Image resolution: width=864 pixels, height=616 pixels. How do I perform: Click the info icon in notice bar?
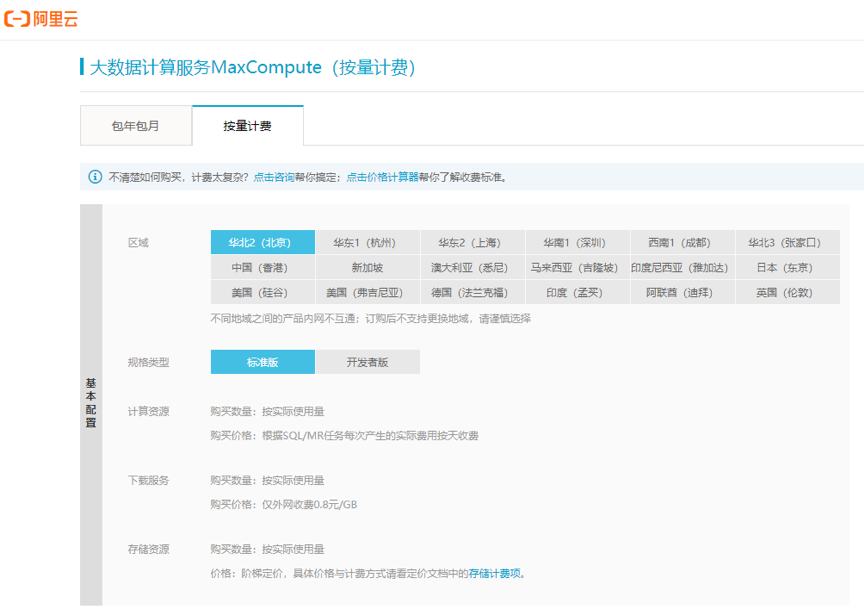[95, 177]
